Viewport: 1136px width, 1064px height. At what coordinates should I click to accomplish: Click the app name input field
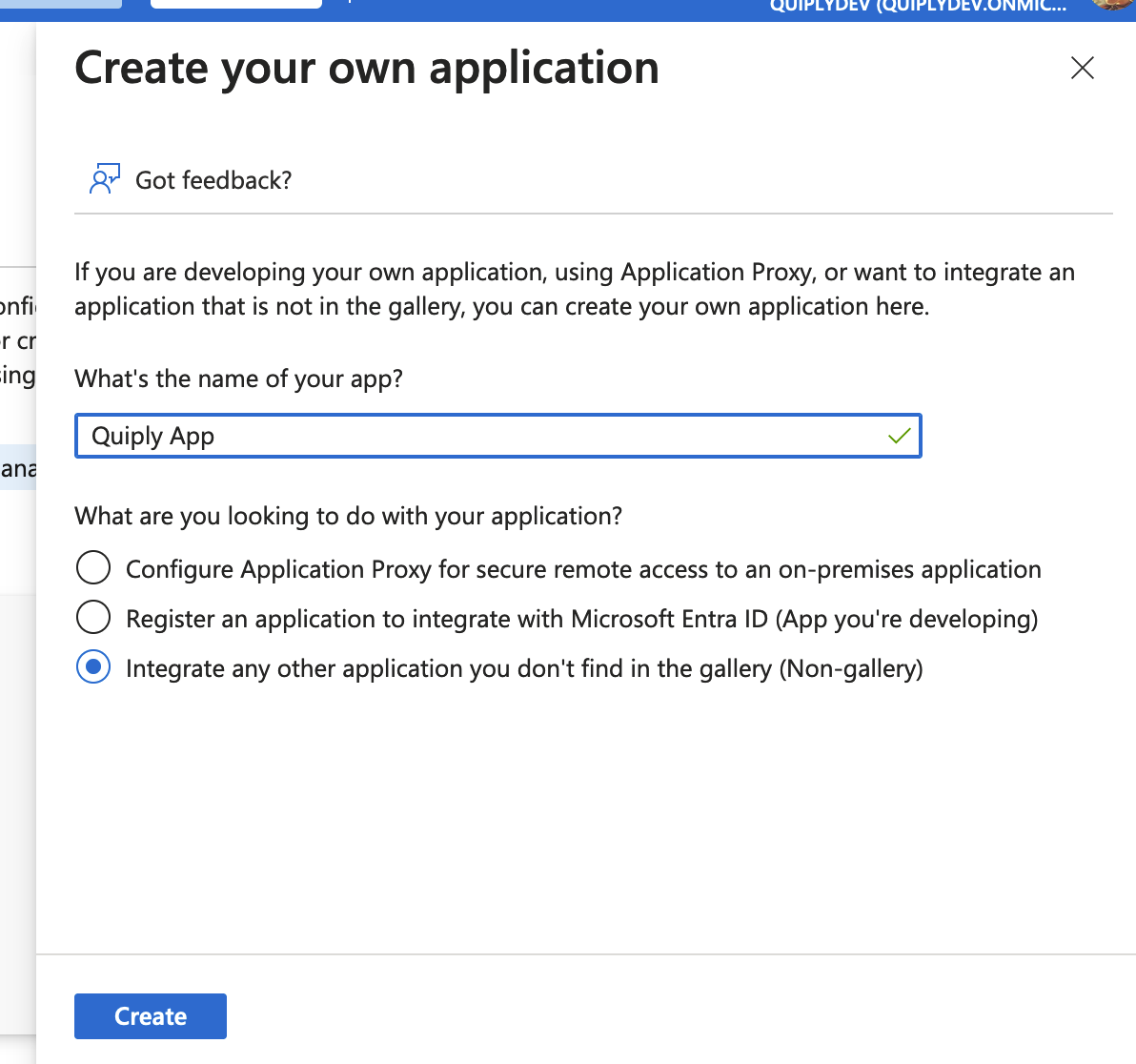pyautogui.click(x=497, y=436)
